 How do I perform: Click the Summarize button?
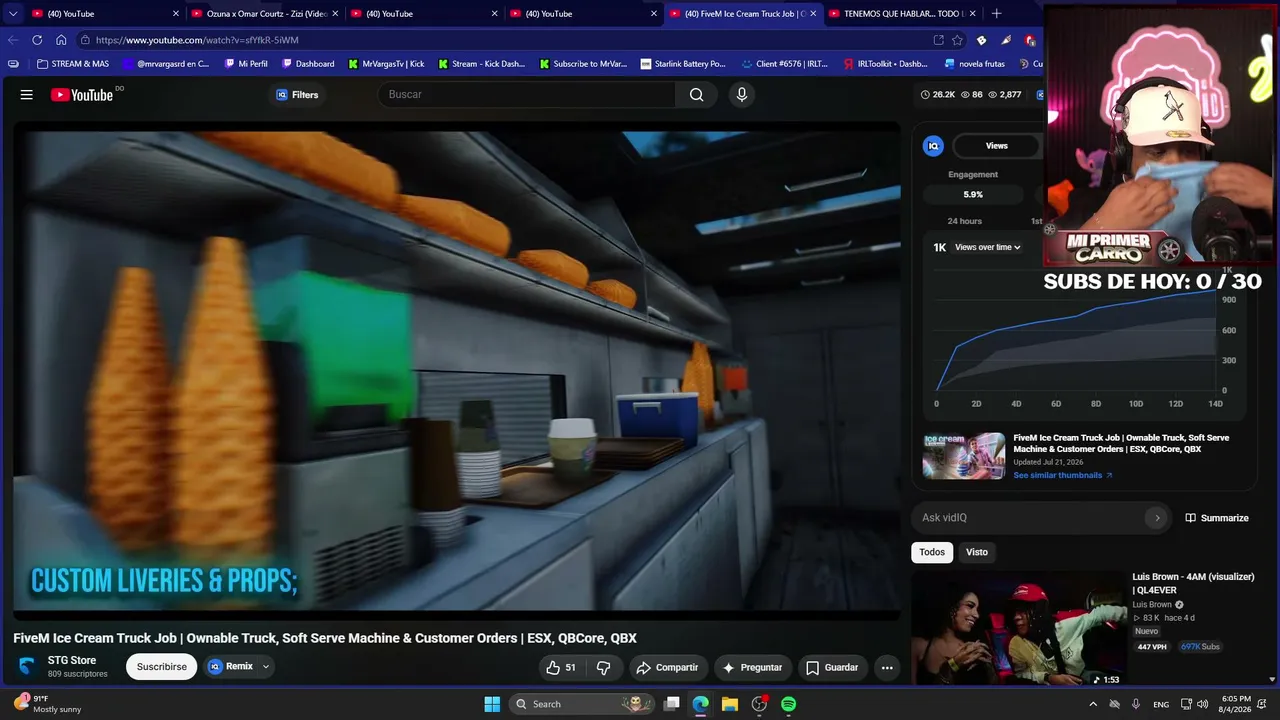coord(1217,518)
